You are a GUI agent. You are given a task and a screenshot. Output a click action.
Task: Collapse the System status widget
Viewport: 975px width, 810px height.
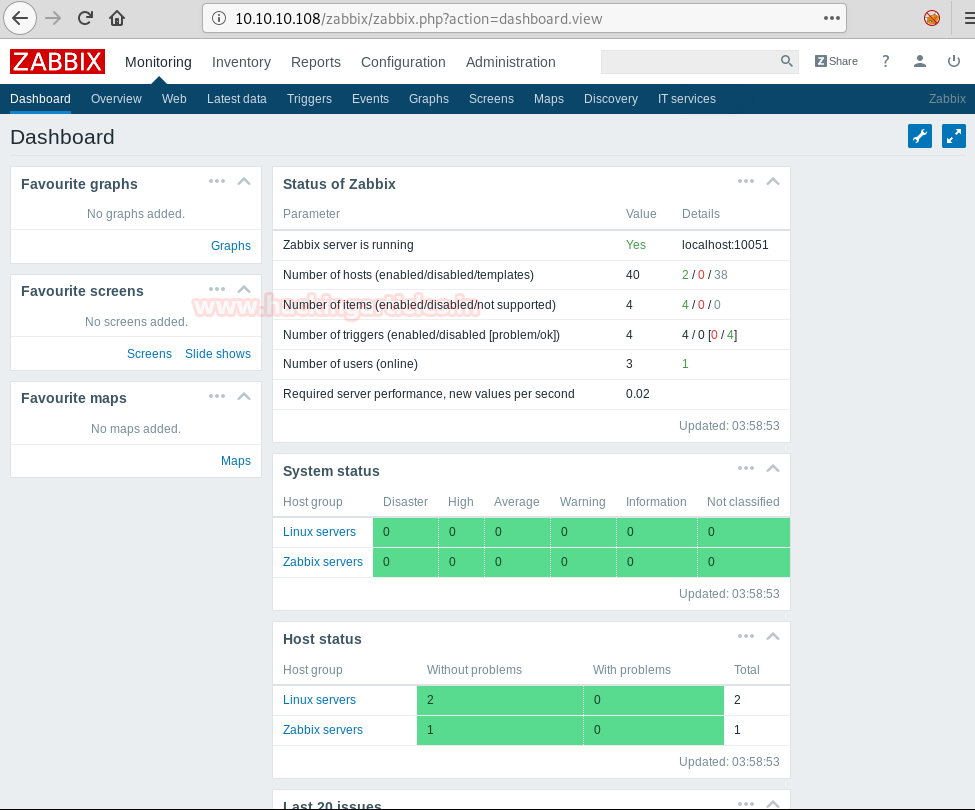pos(773,468)
